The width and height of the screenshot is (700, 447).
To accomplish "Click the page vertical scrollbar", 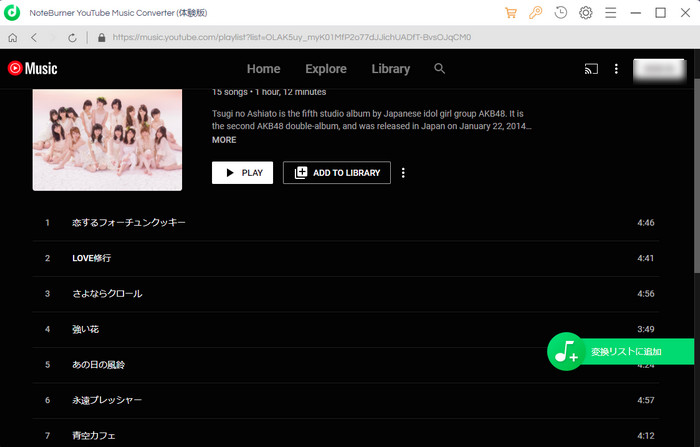I will pos(696,176).
